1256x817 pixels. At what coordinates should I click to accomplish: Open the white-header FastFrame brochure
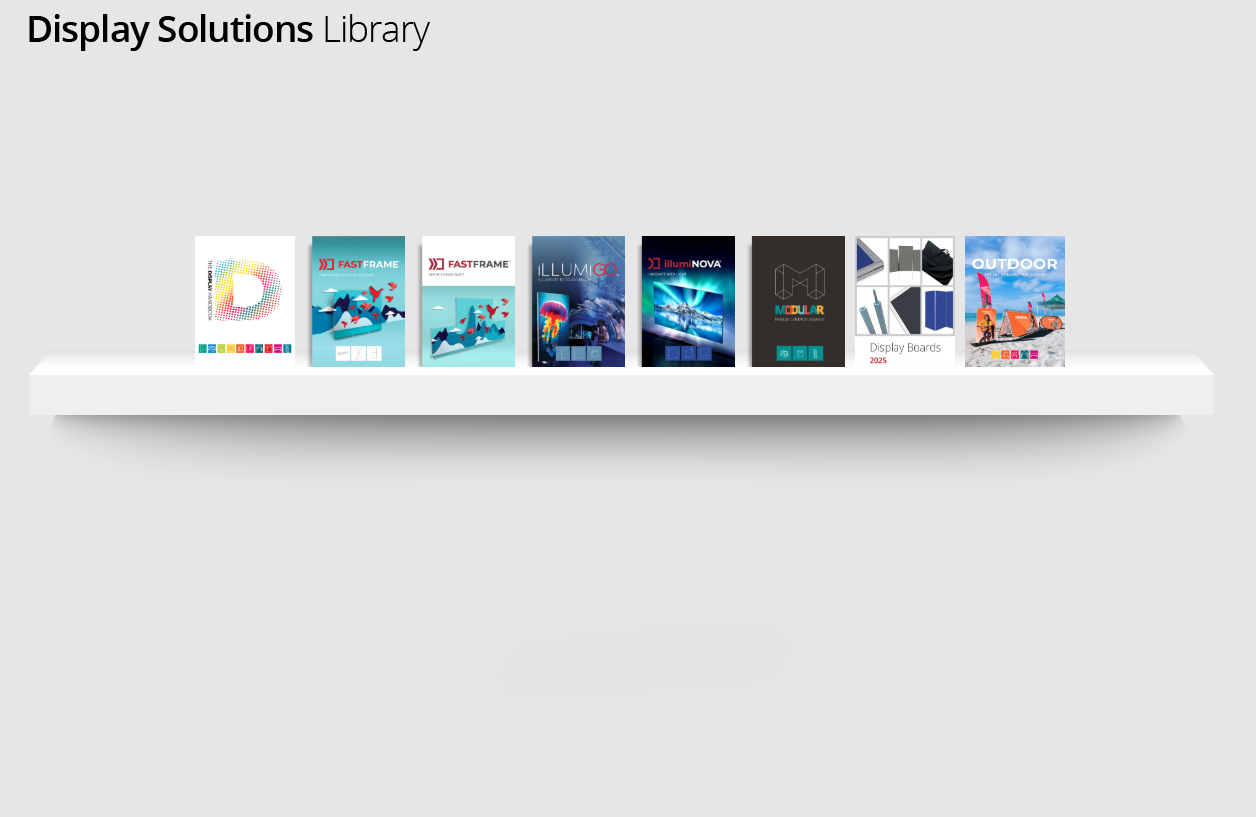tap(468, 301)
